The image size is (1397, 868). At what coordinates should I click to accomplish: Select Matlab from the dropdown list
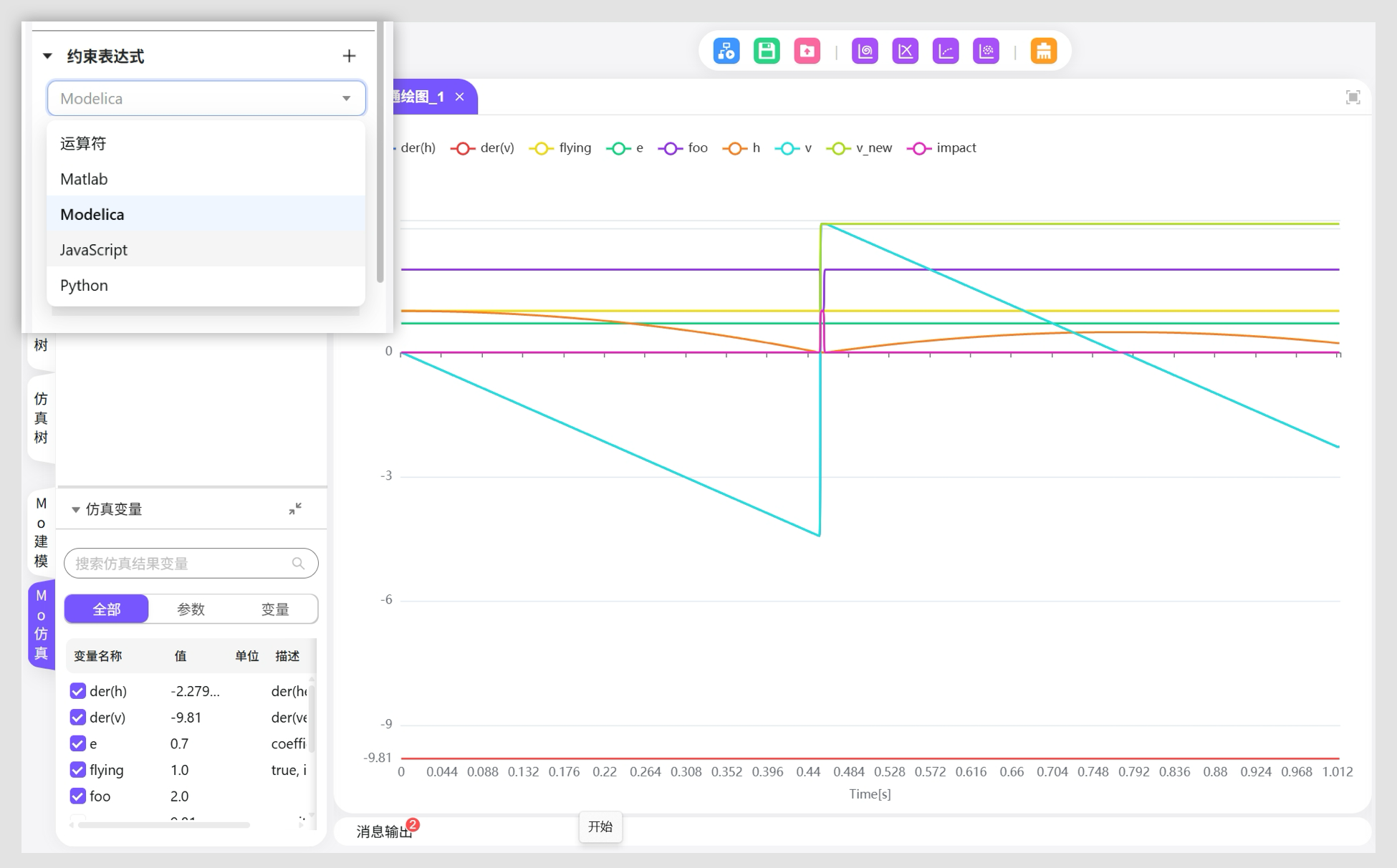coord(206,179)
